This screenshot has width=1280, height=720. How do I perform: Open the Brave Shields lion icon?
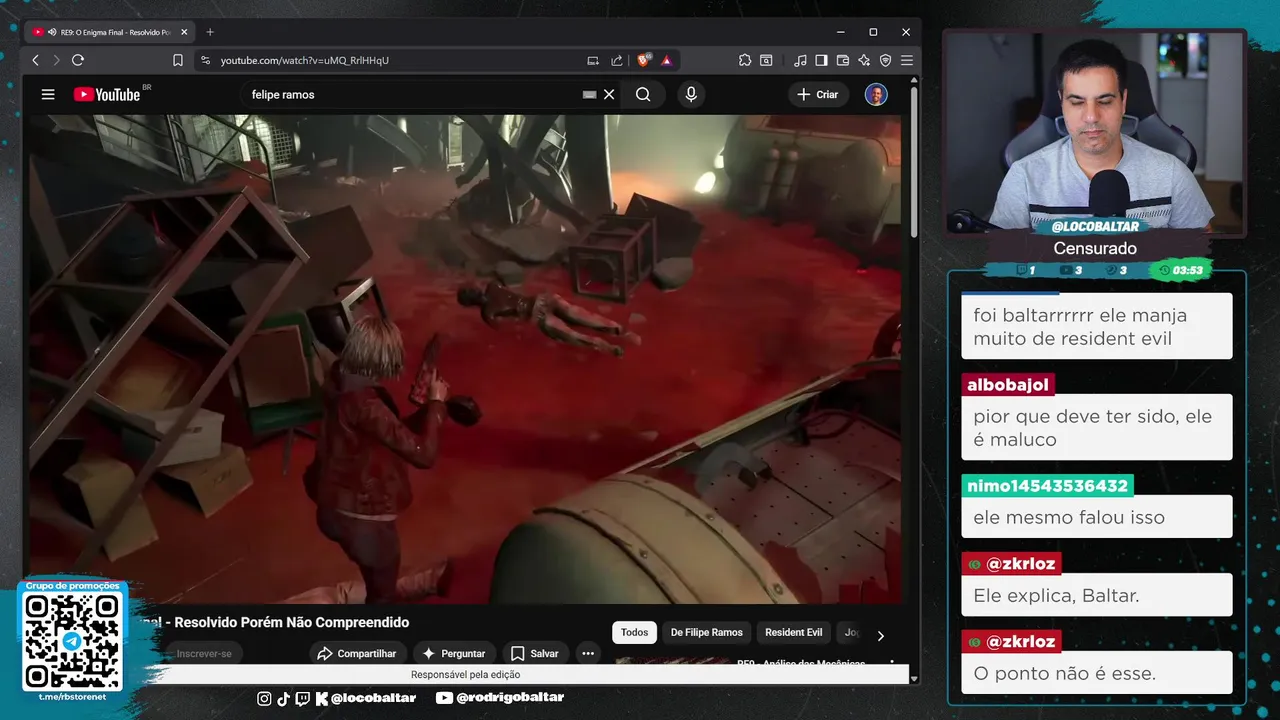click(x=644, y=60)
